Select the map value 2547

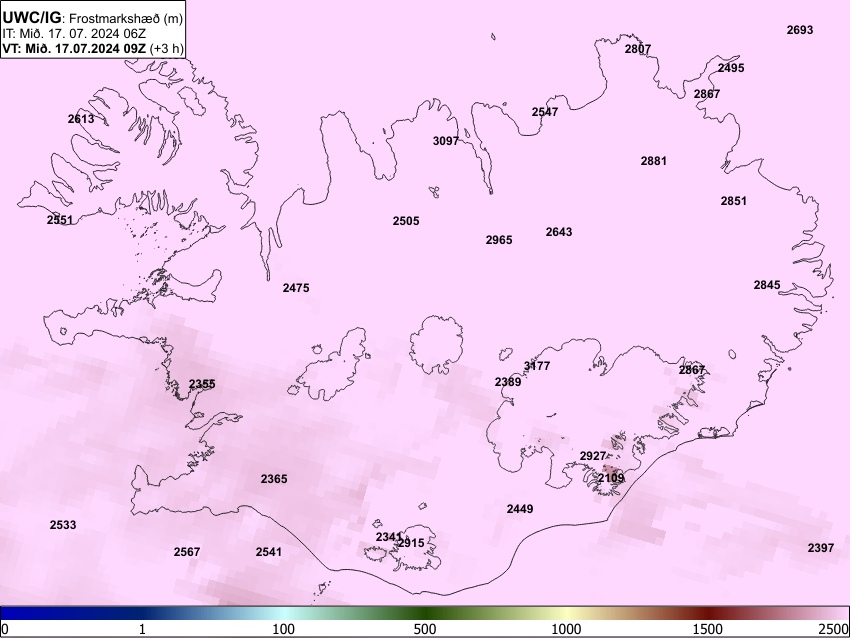click(x=545, y=112)
